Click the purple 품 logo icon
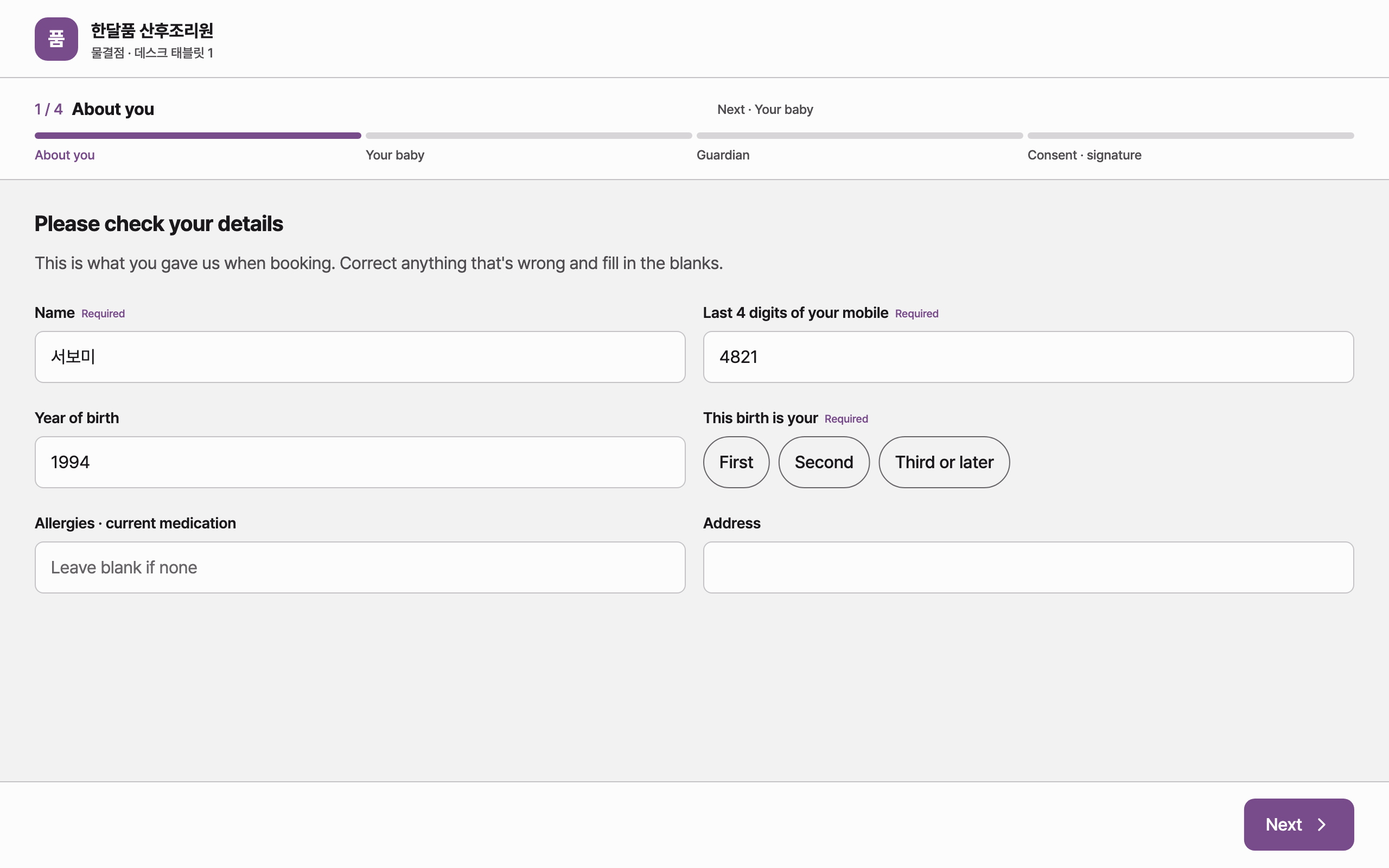Viewport: 1389px width, 868px height. pos(56,39)
